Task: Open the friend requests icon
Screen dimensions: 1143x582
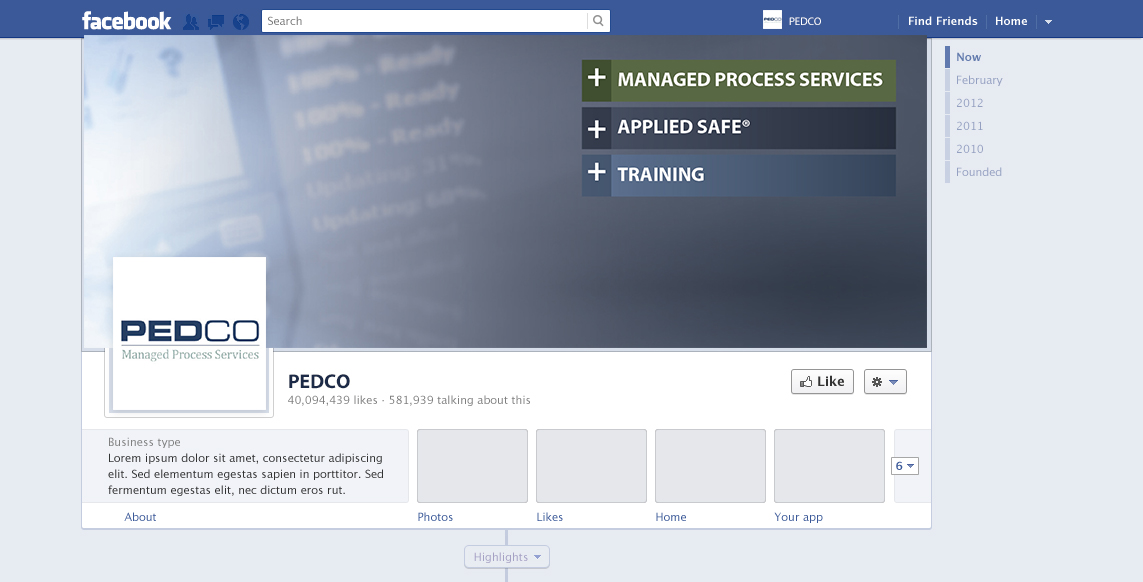Action: click(190, 22)
